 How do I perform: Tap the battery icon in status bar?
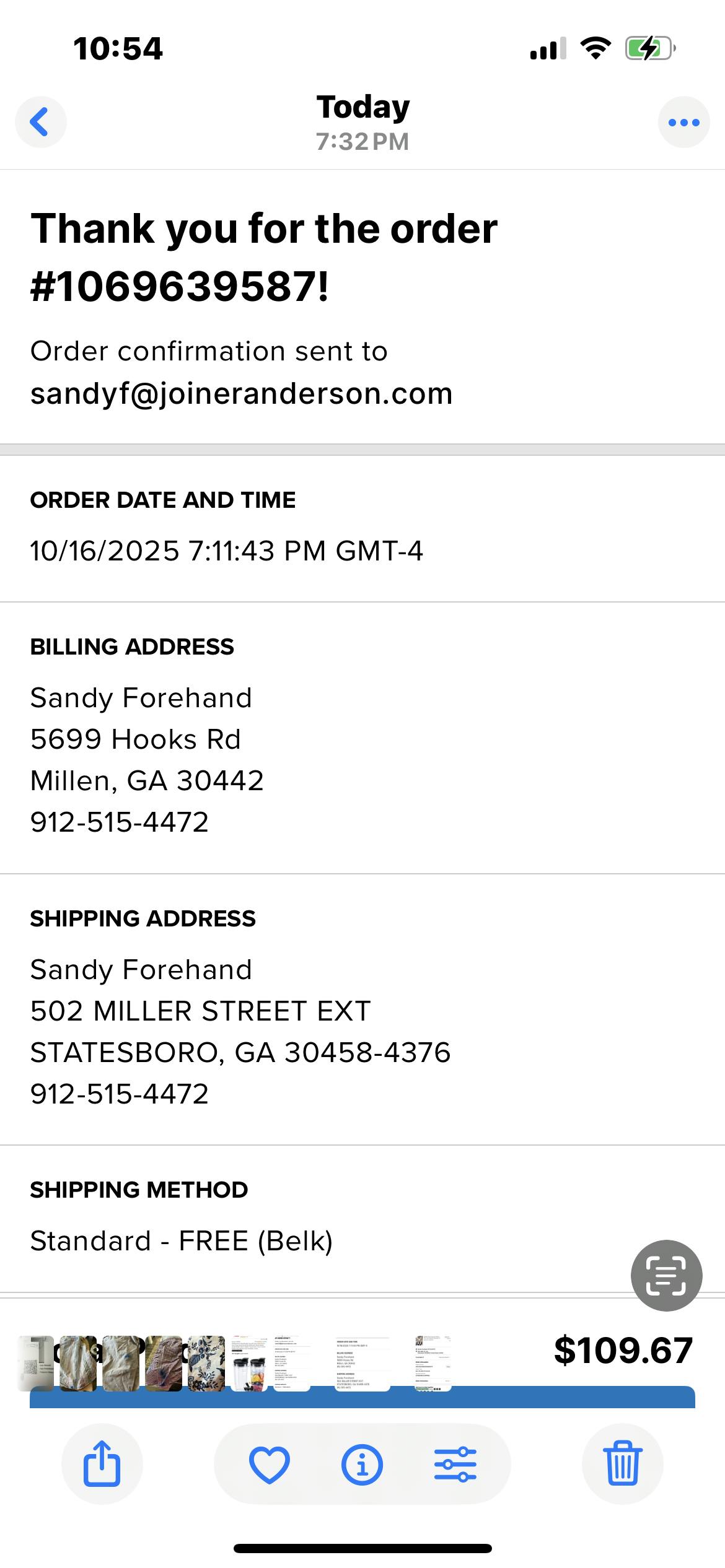point(649,48)
